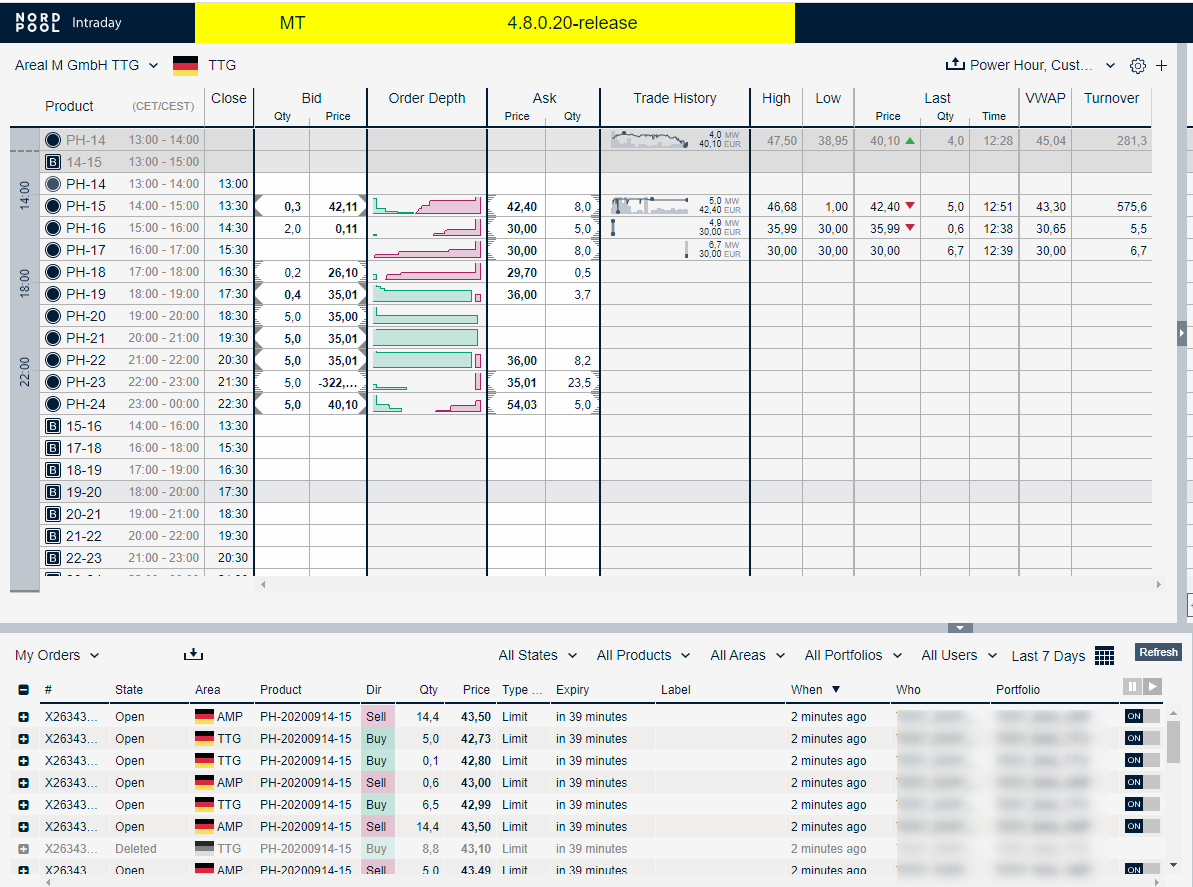Open the column chooser grid icon near Refresh

1105,655
